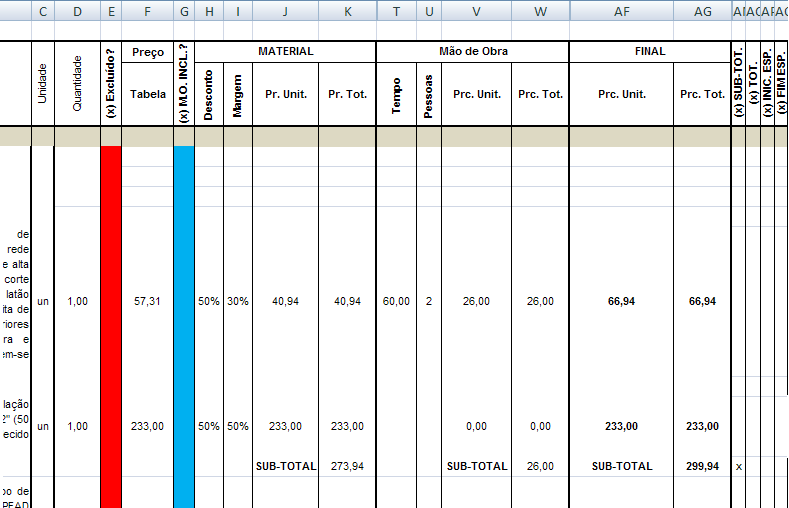Select the Pessoas cell showing 2

(x=429, y=301)
